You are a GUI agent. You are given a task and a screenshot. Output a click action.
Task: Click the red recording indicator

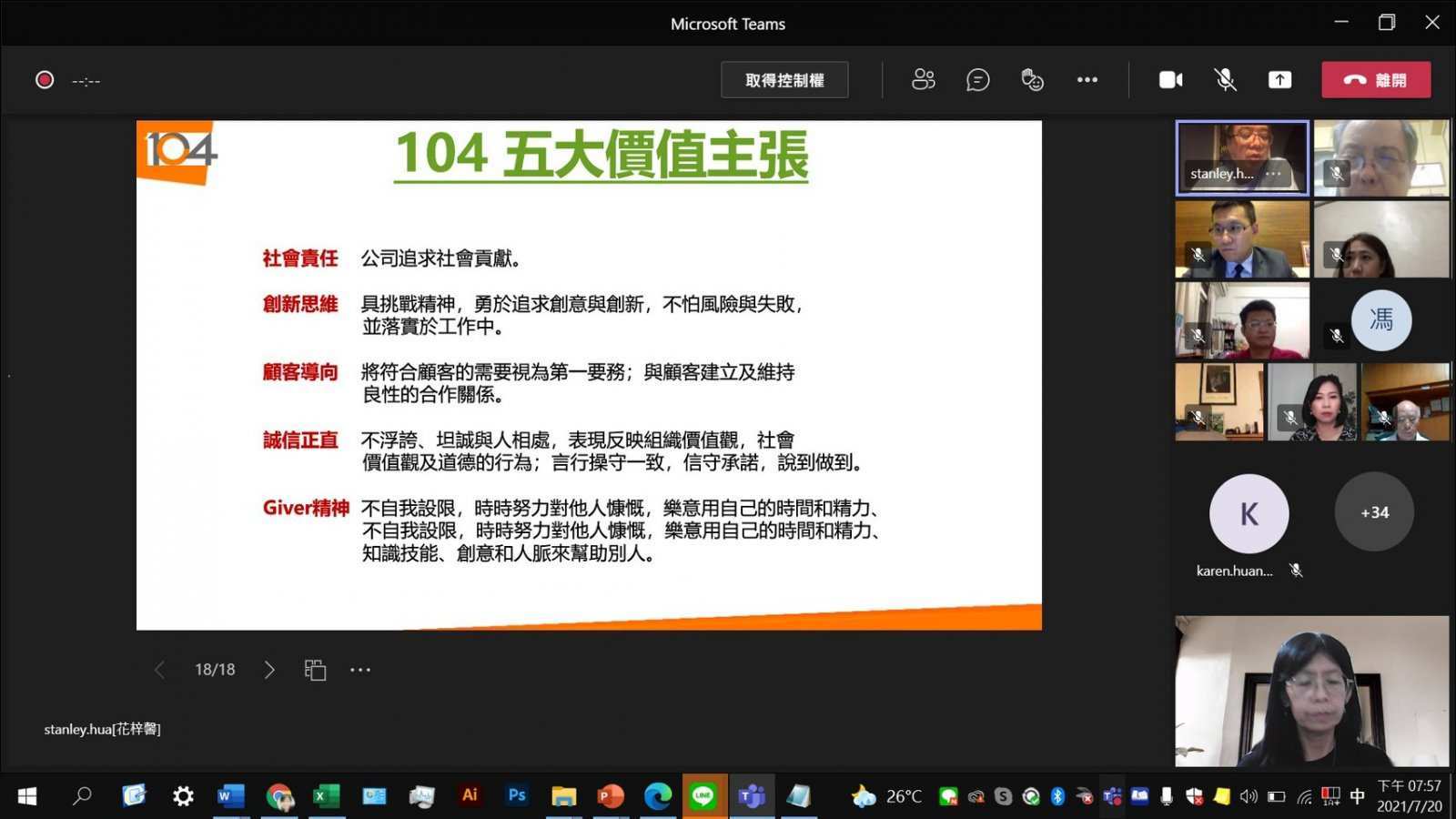coord(45,80)
